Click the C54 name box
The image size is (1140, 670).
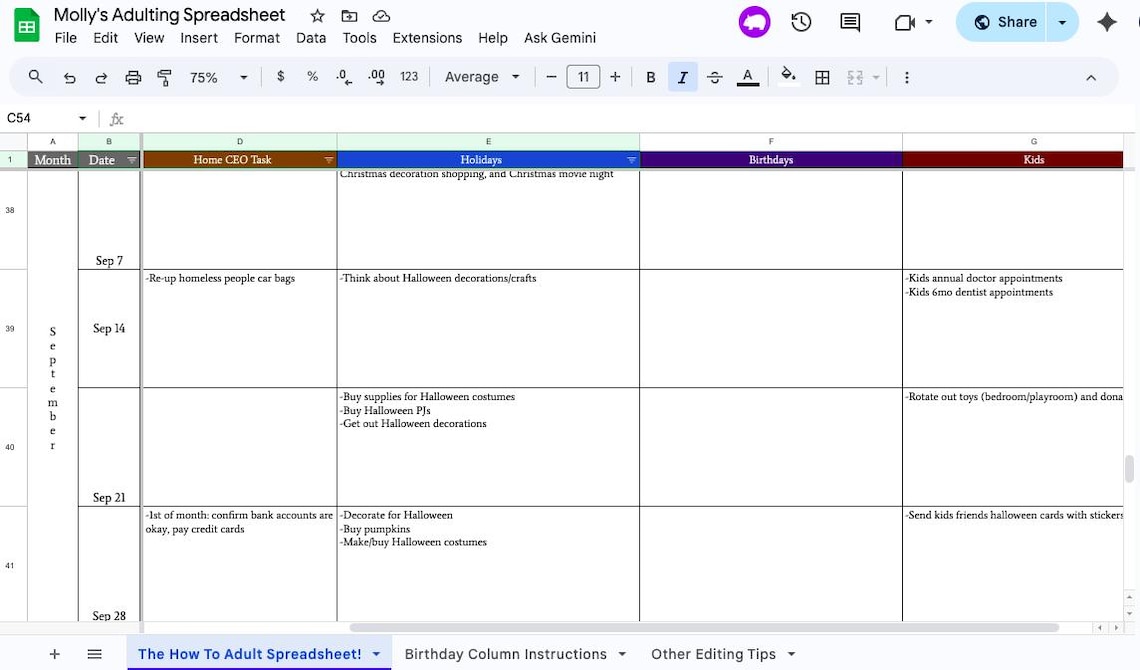click(x=40, y=118)
